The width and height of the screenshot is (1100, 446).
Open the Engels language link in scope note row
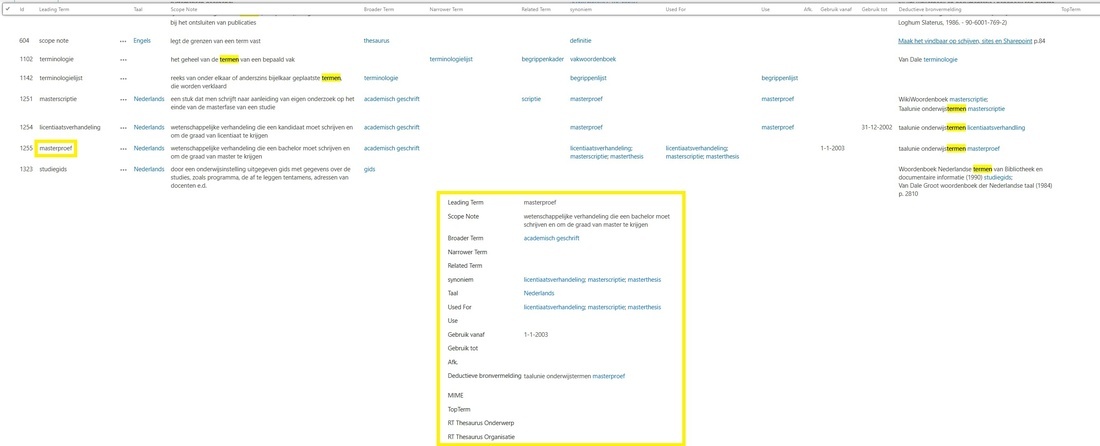click(142, 41)
